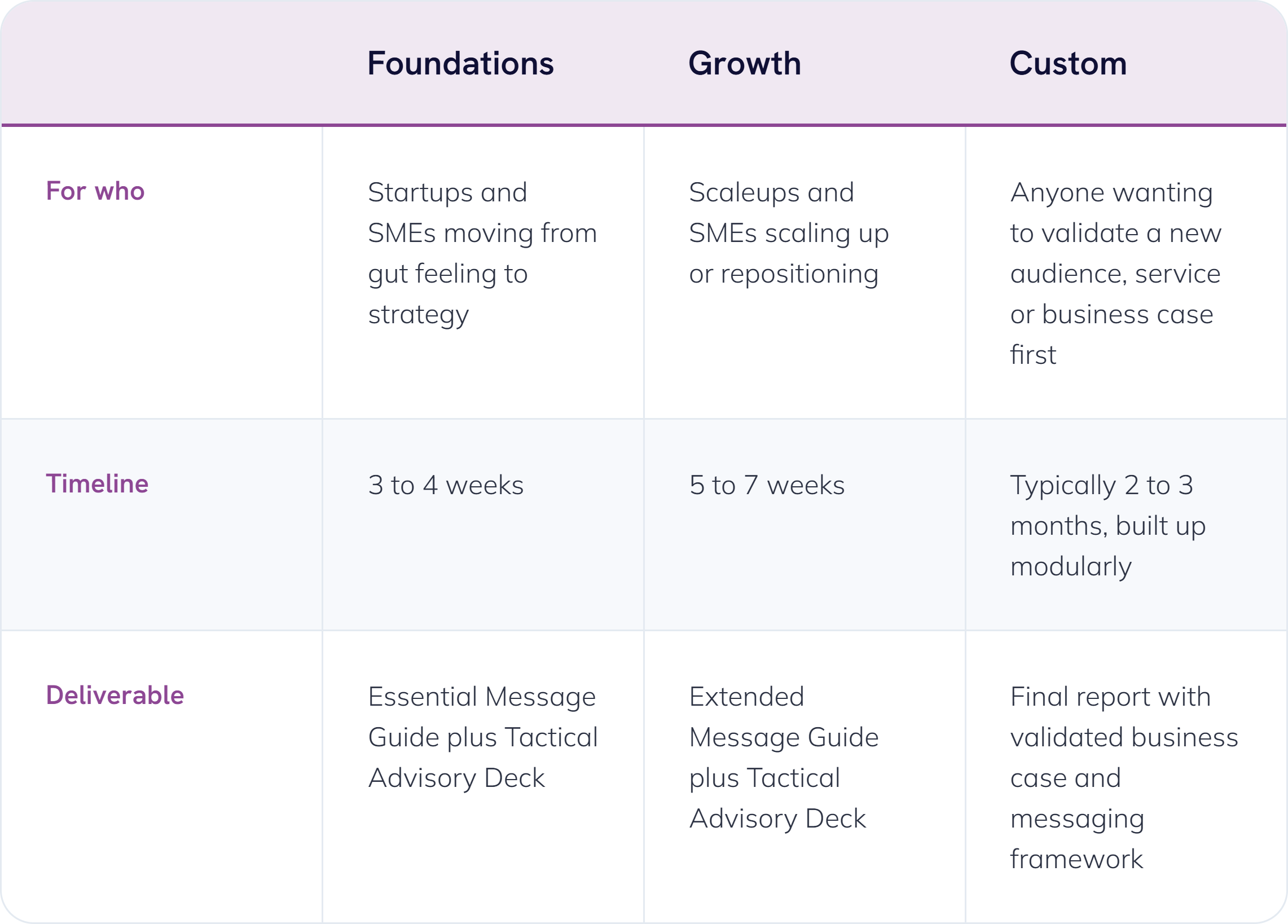Select the Deliverable row label
The height and width of the screenshot is (924, 1288).
(x=115, y=695)
